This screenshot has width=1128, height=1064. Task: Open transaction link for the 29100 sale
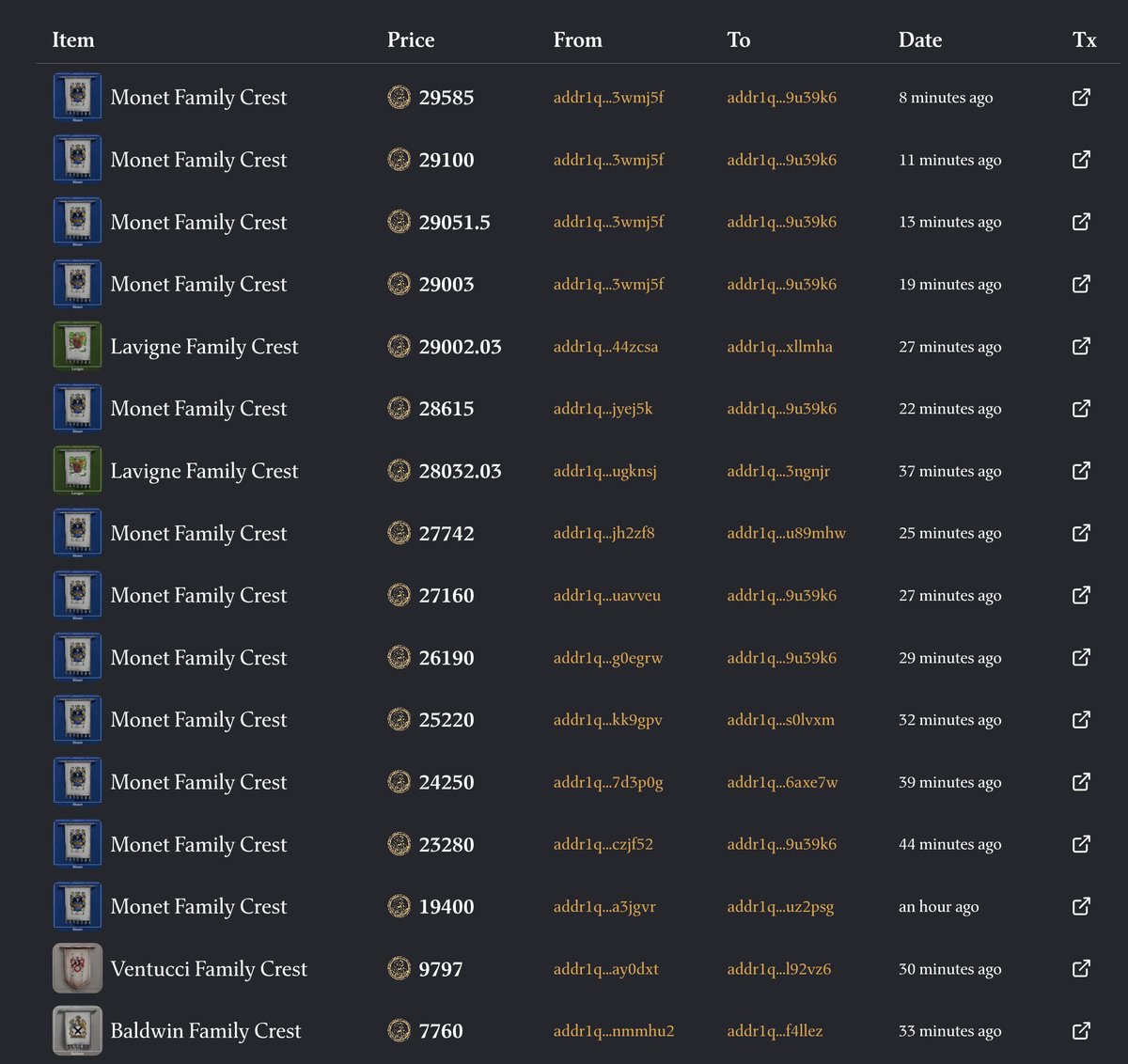tap(1081, 159)
